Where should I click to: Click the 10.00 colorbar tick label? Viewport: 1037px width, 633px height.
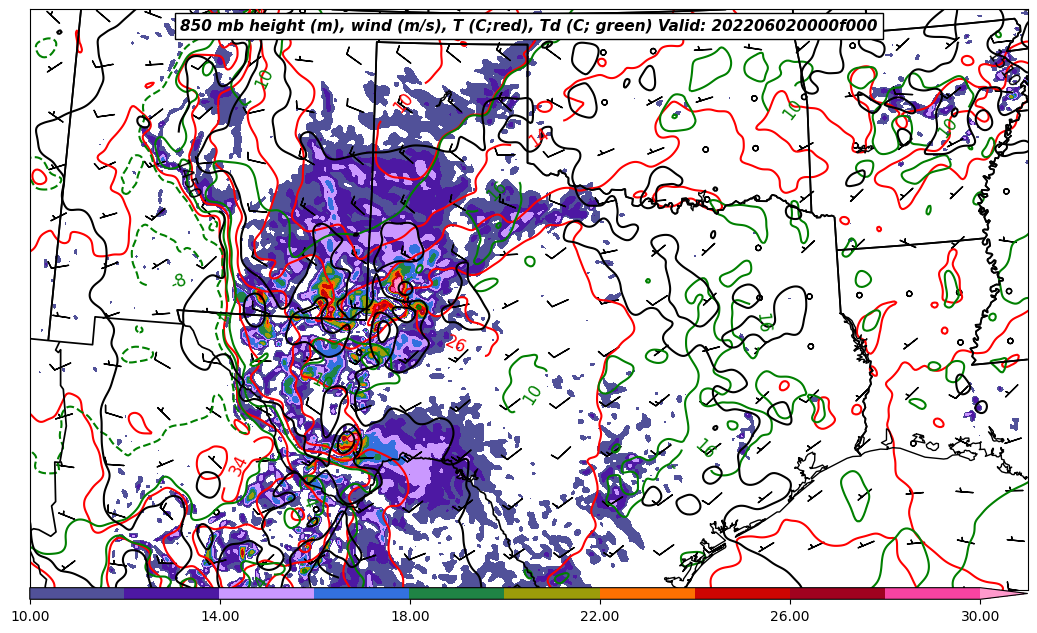coord(30,616)
